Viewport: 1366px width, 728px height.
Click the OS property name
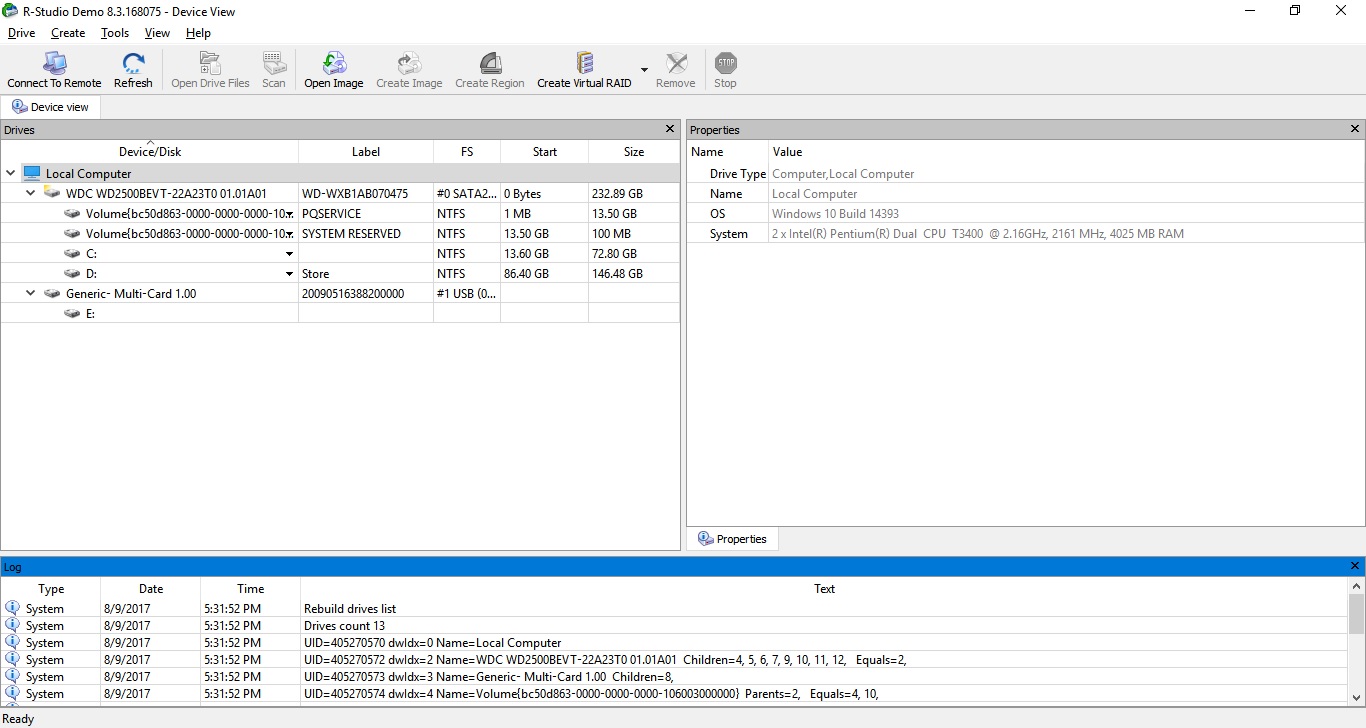click(717, 214)
